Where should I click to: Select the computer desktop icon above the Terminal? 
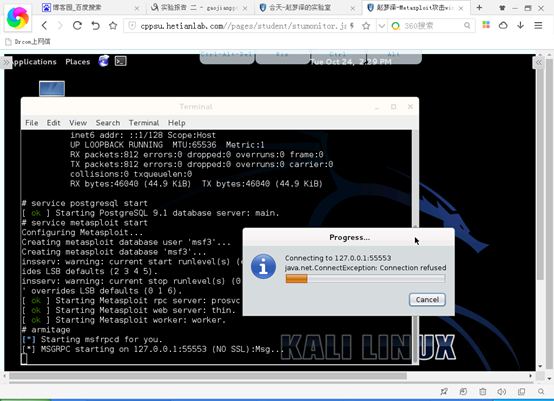[52, 88]
